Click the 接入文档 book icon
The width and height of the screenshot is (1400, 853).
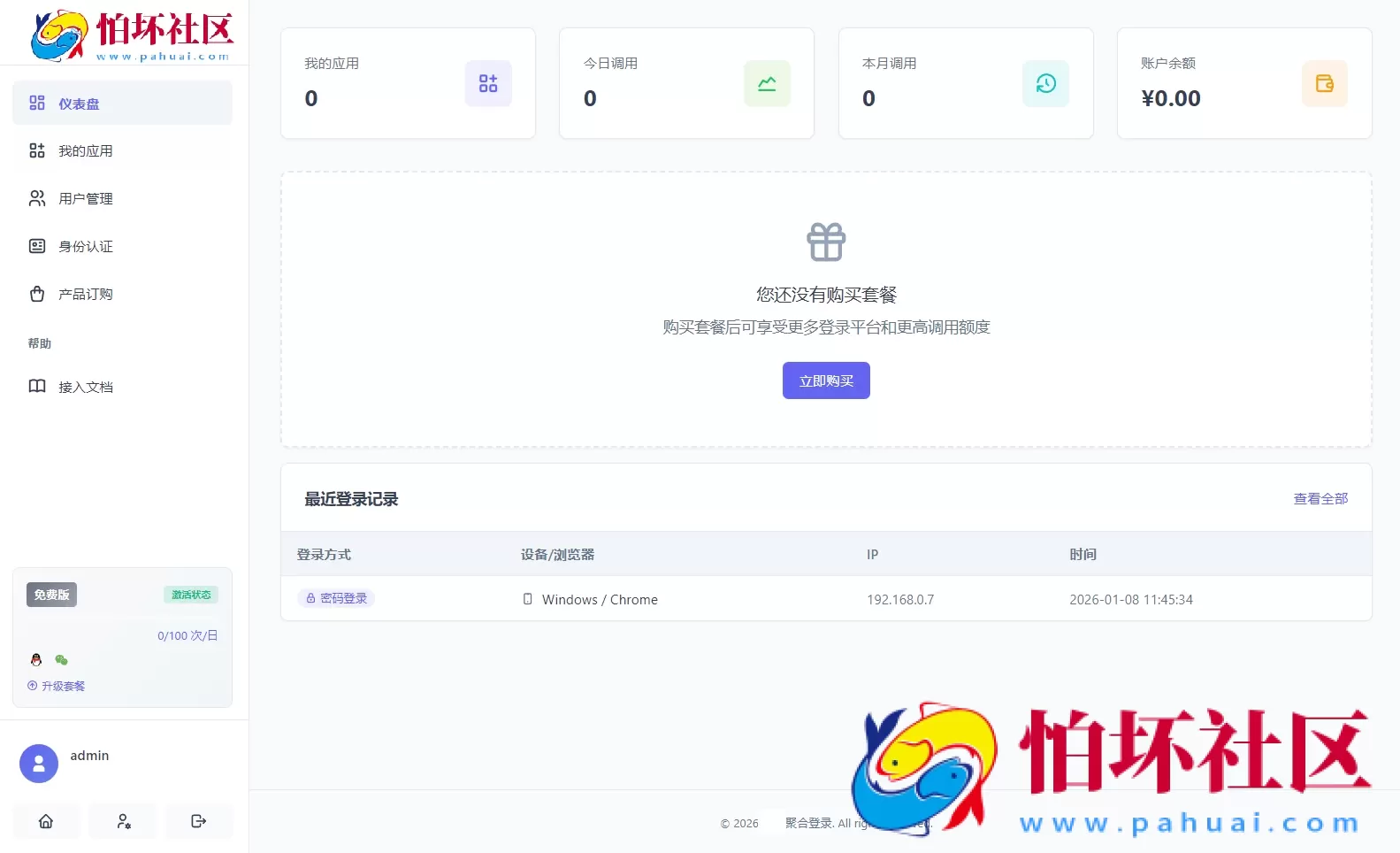pos(37,386)
